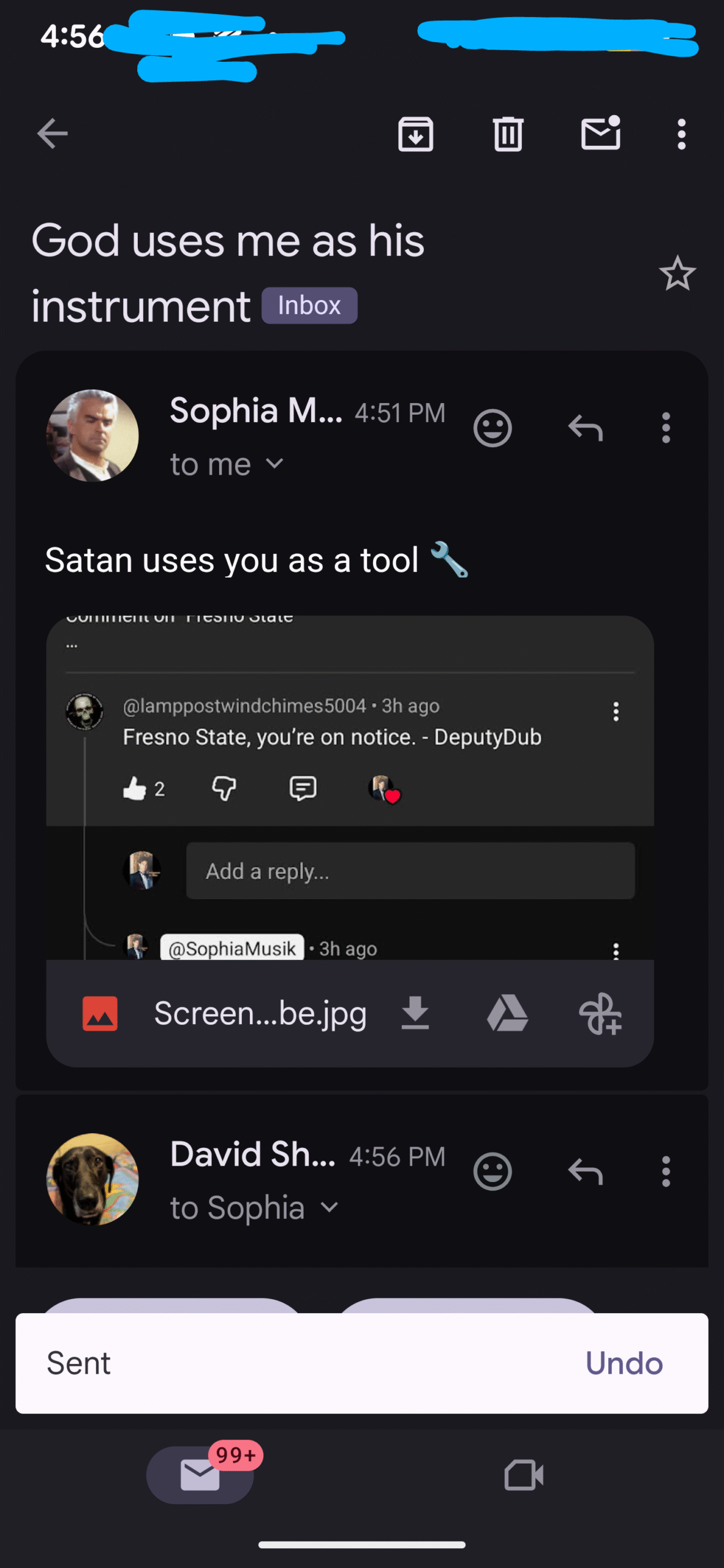The width and height of the screenshot is (724, 1568).
Task: Expand 'to Sophia' recipient details
Action: pyautogui.click(x=329, y=1208)
